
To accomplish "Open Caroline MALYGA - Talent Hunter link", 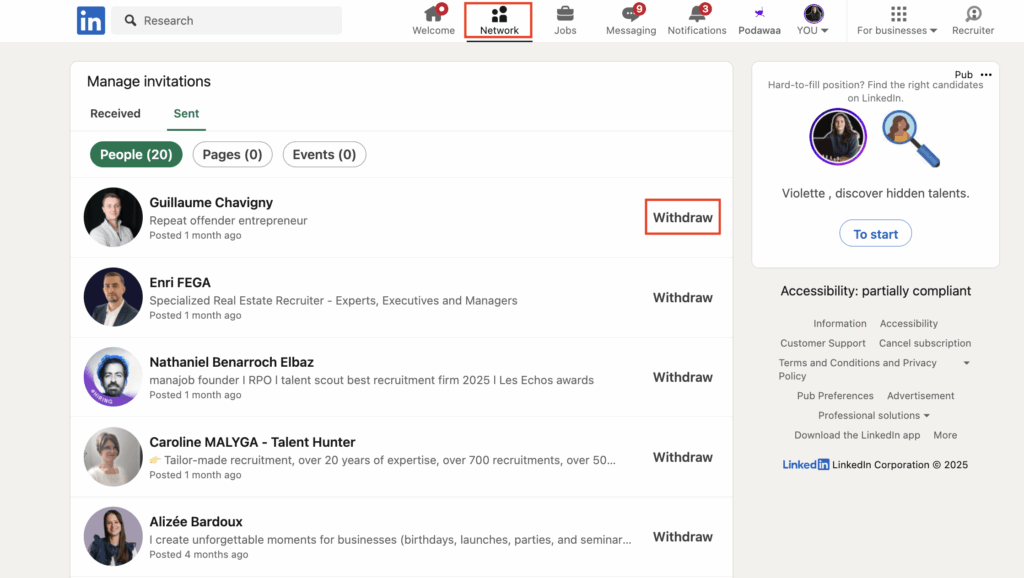I will click(252, 442).
